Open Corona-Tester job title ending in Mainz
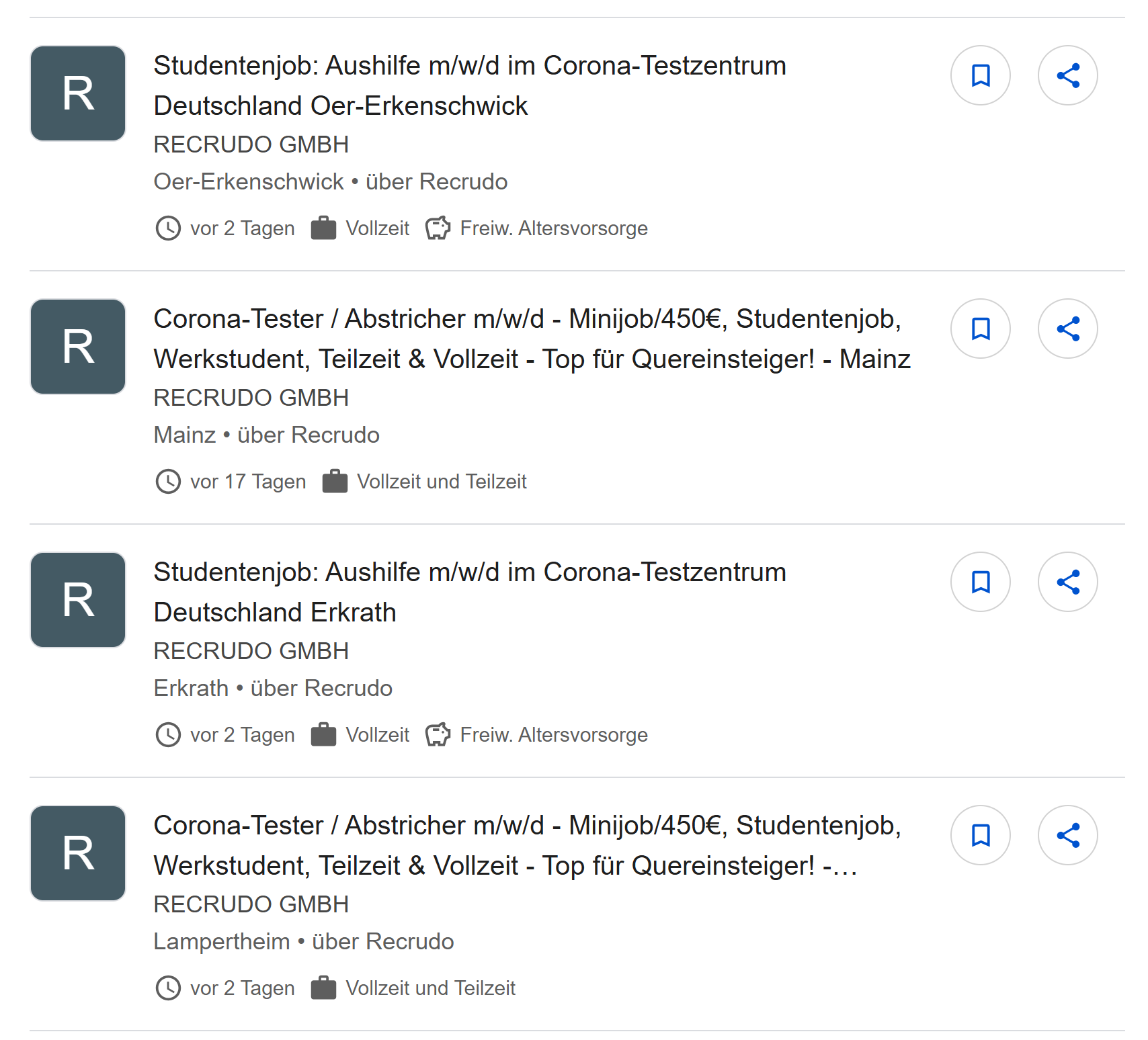The width and height of the screenshot is (1148, 1040). 532,339
